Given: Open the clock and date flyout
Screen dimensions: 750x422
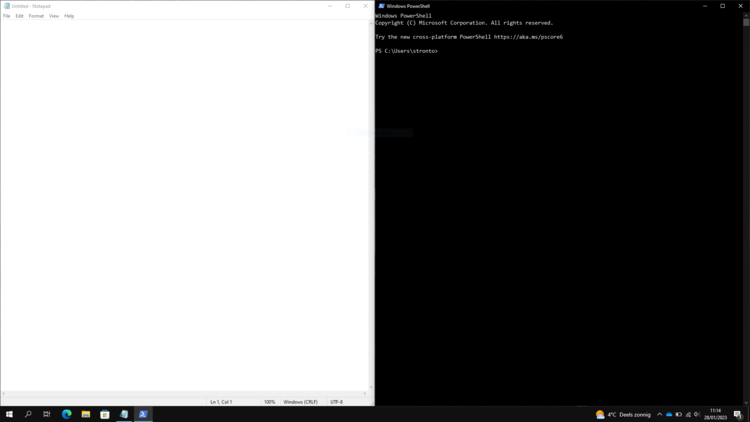Looking at the screenshot, I should 716,414.
